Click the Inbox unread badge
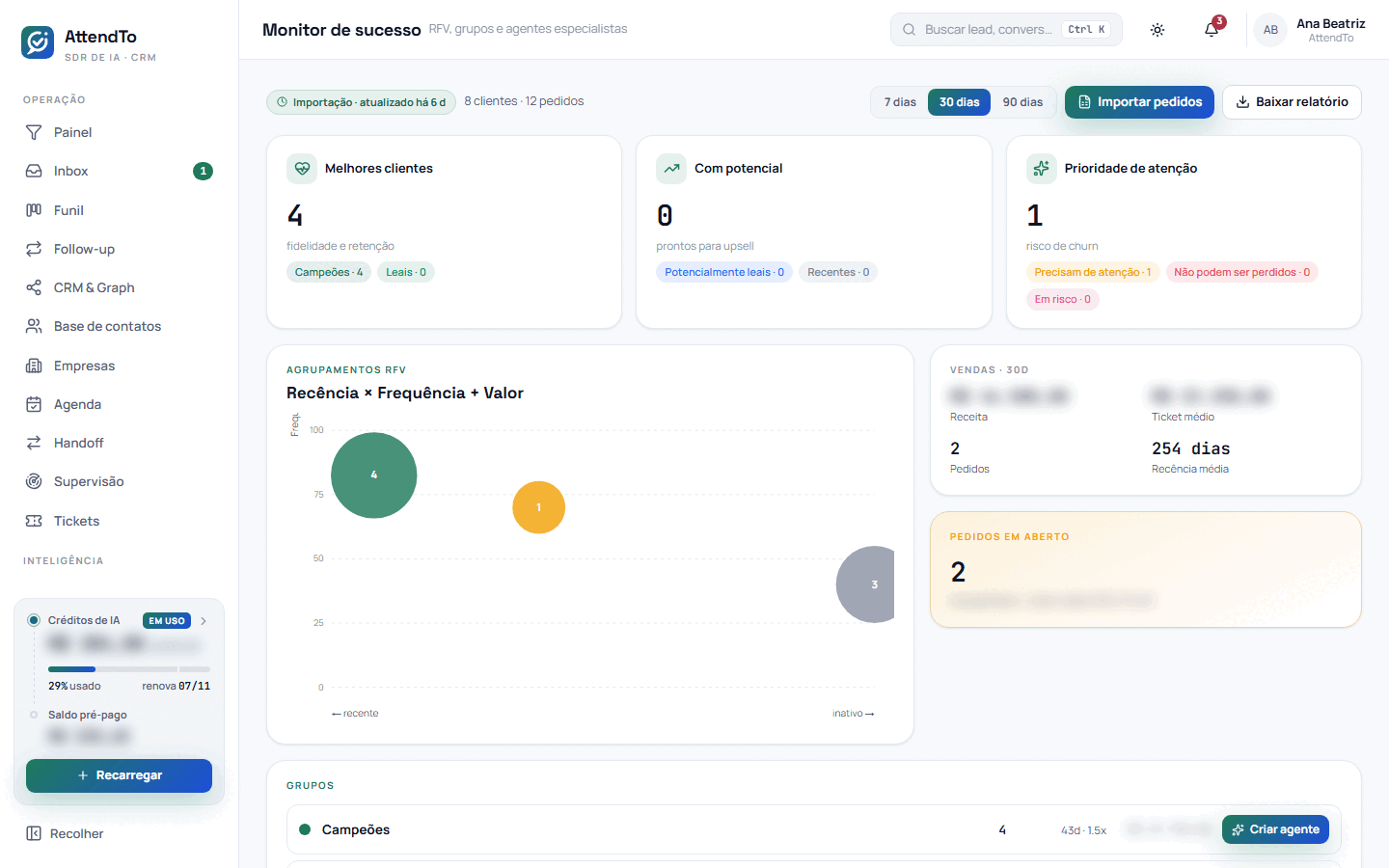Screen dimensions: 1389x868 point(203,171)
